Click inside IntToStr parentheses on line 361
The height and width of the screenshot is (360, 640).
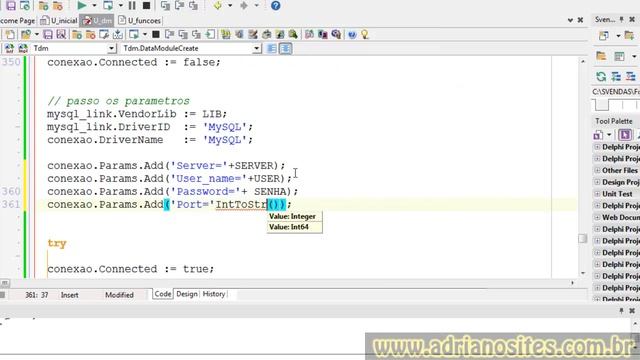point(276,204)
